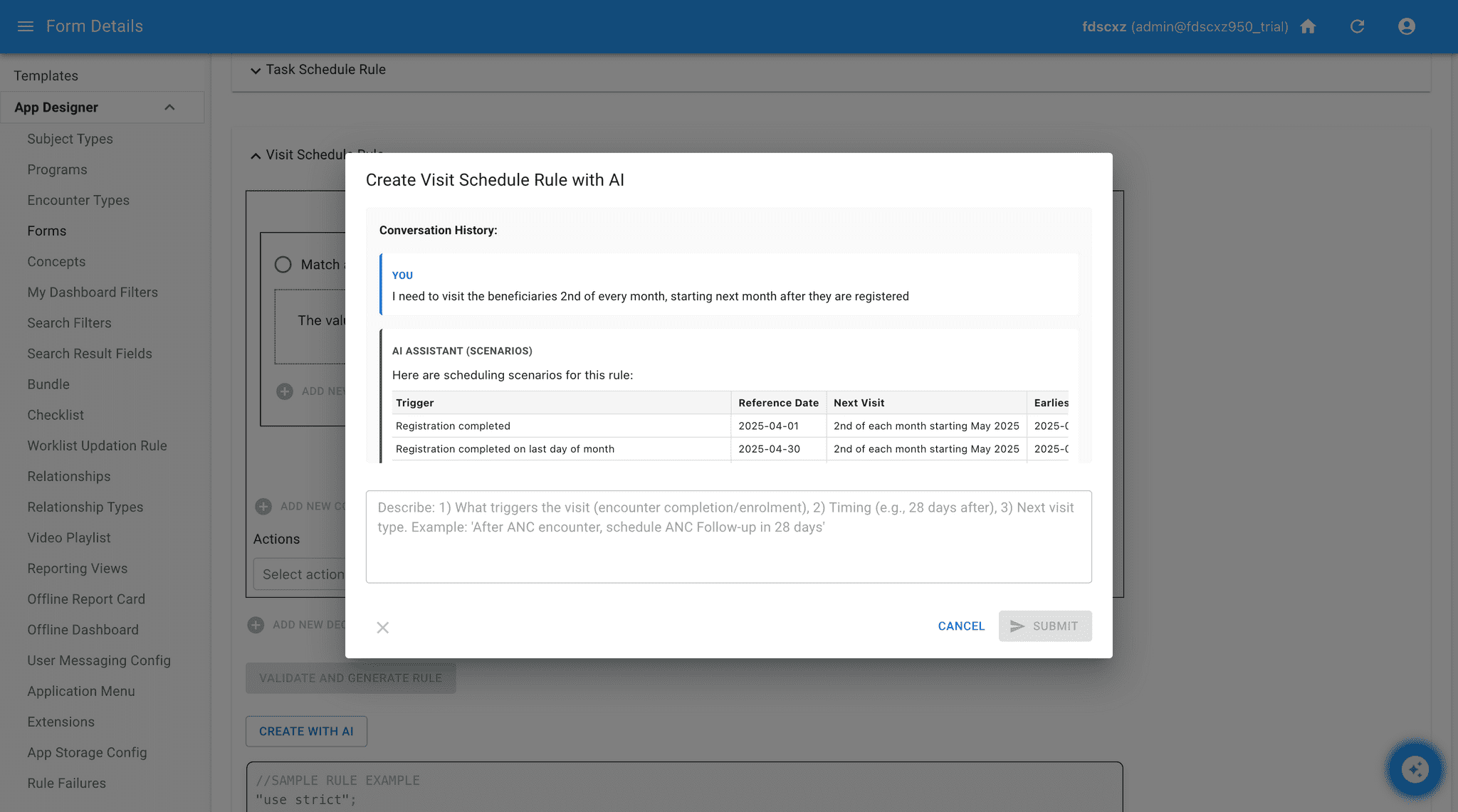Select the Match radio button
1458x812 pixels.
[x=283, y=264]
